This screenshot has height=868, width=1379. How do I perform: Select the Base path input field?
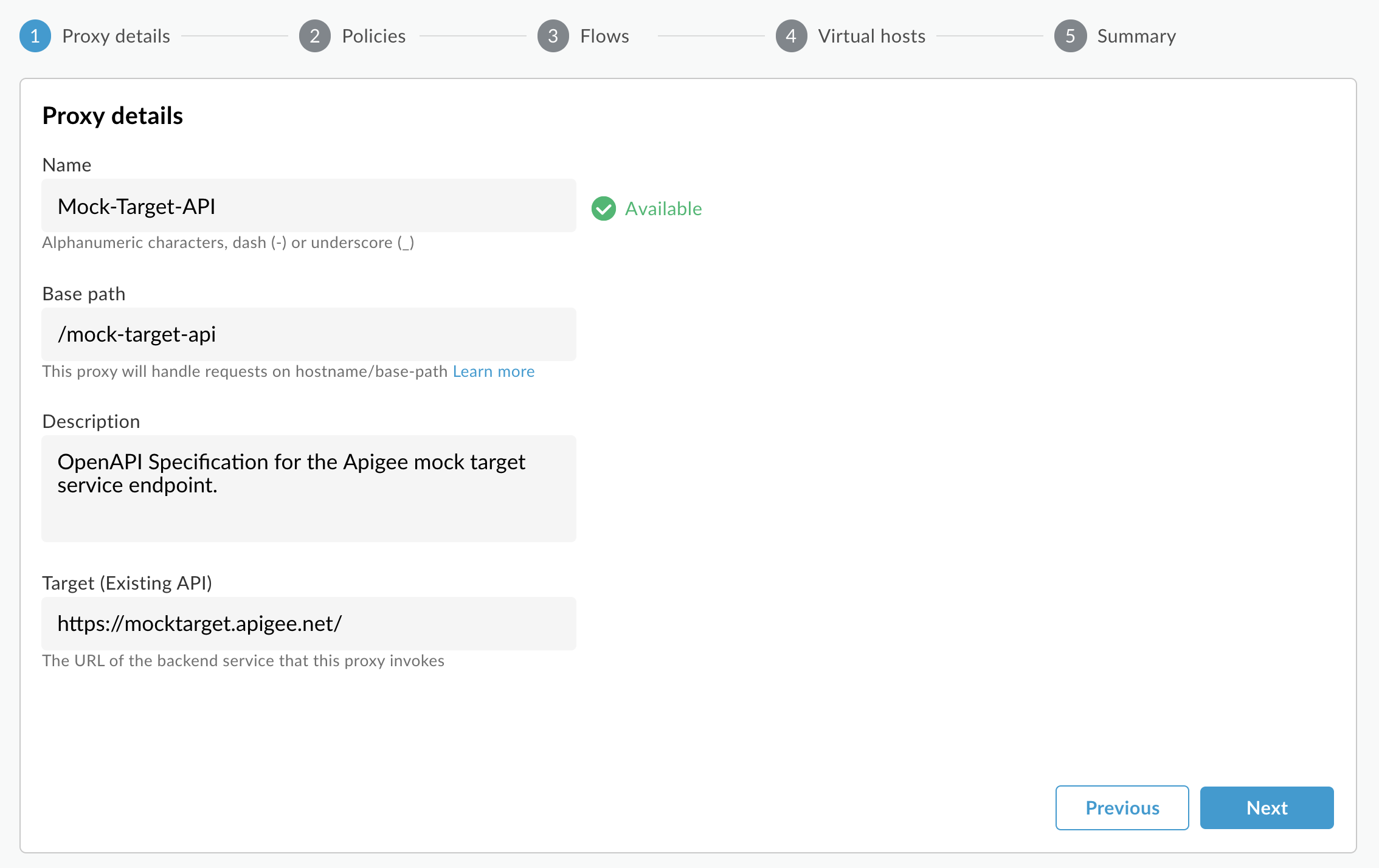pos(308,333)
